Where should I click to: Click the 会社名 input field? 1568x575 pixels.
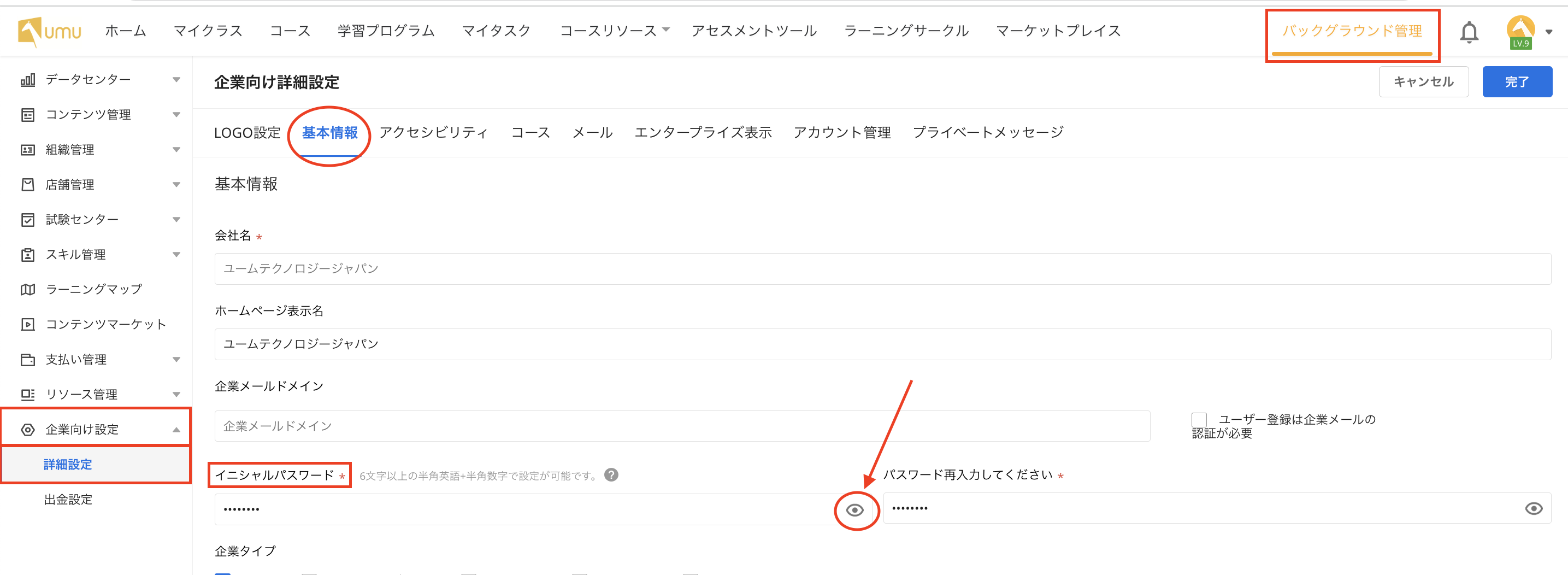pyautogui.click(x=882, y=268)
